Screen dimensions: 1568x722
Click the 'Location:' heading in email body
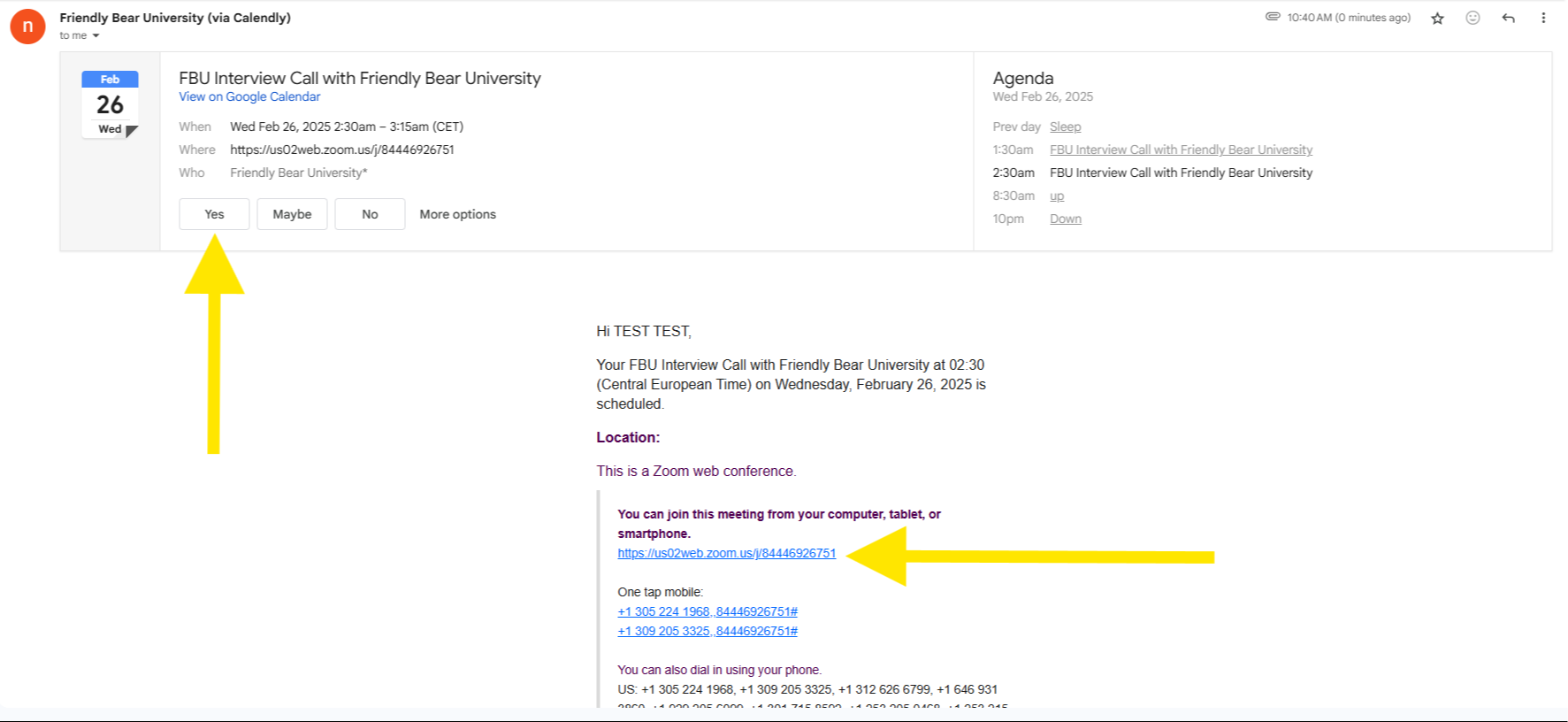coord(628,437)
